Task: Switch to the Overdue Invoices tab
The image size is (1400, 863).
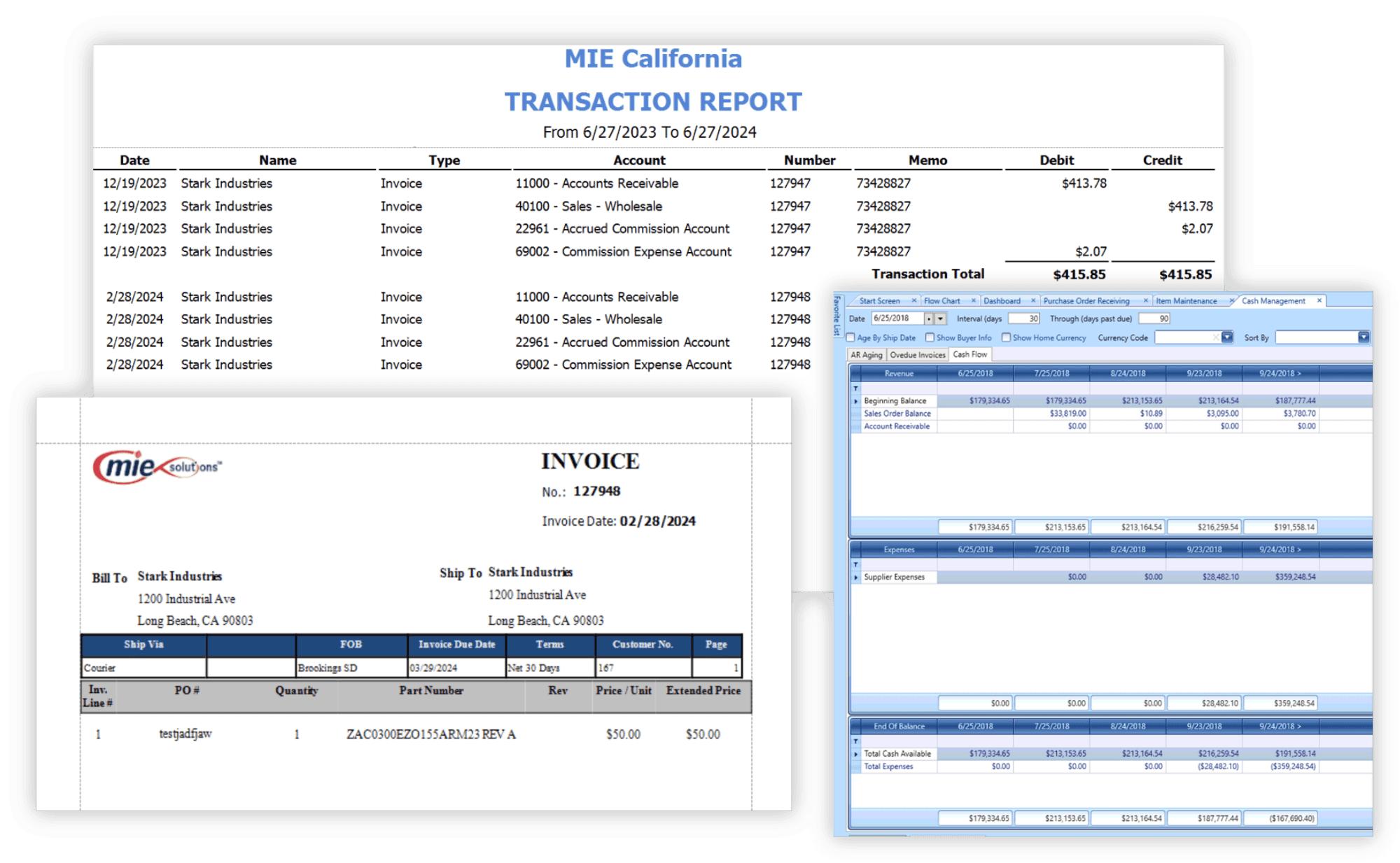Action: 918,354
